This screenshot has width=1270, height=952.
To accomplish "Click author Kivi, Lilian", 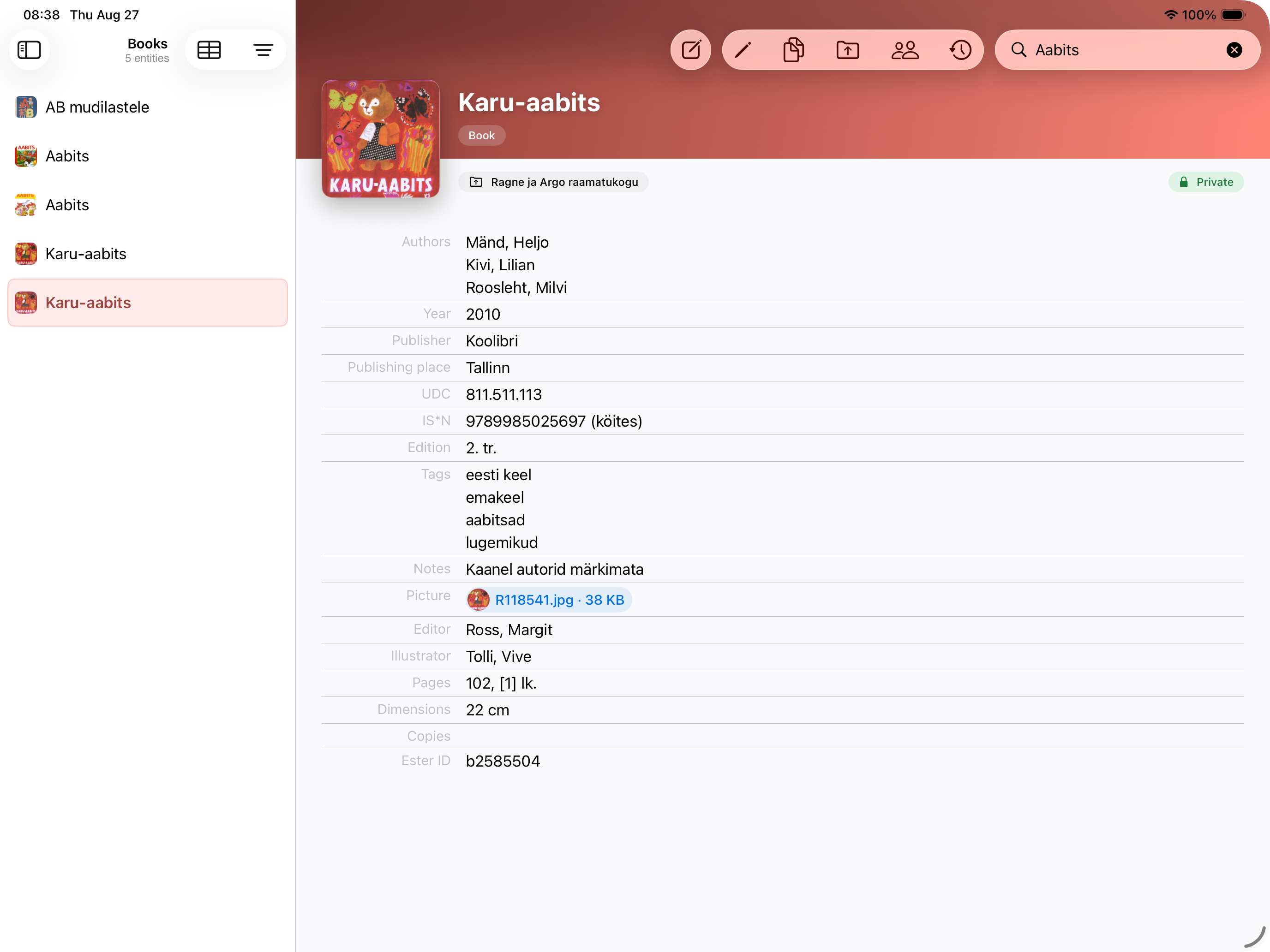I will pyautogui.click(x=500, y=265).
